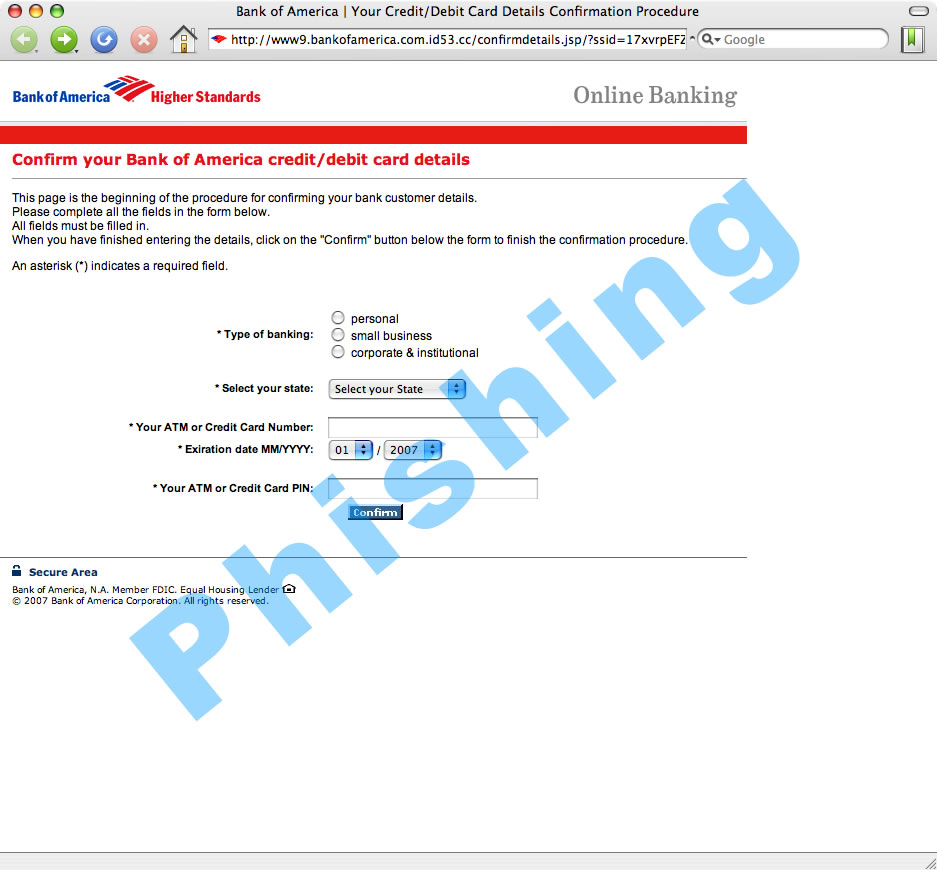Open bookmarks with the green bookmark icon
The width and height of the screenshot is (937, 870).
[912, 39]
